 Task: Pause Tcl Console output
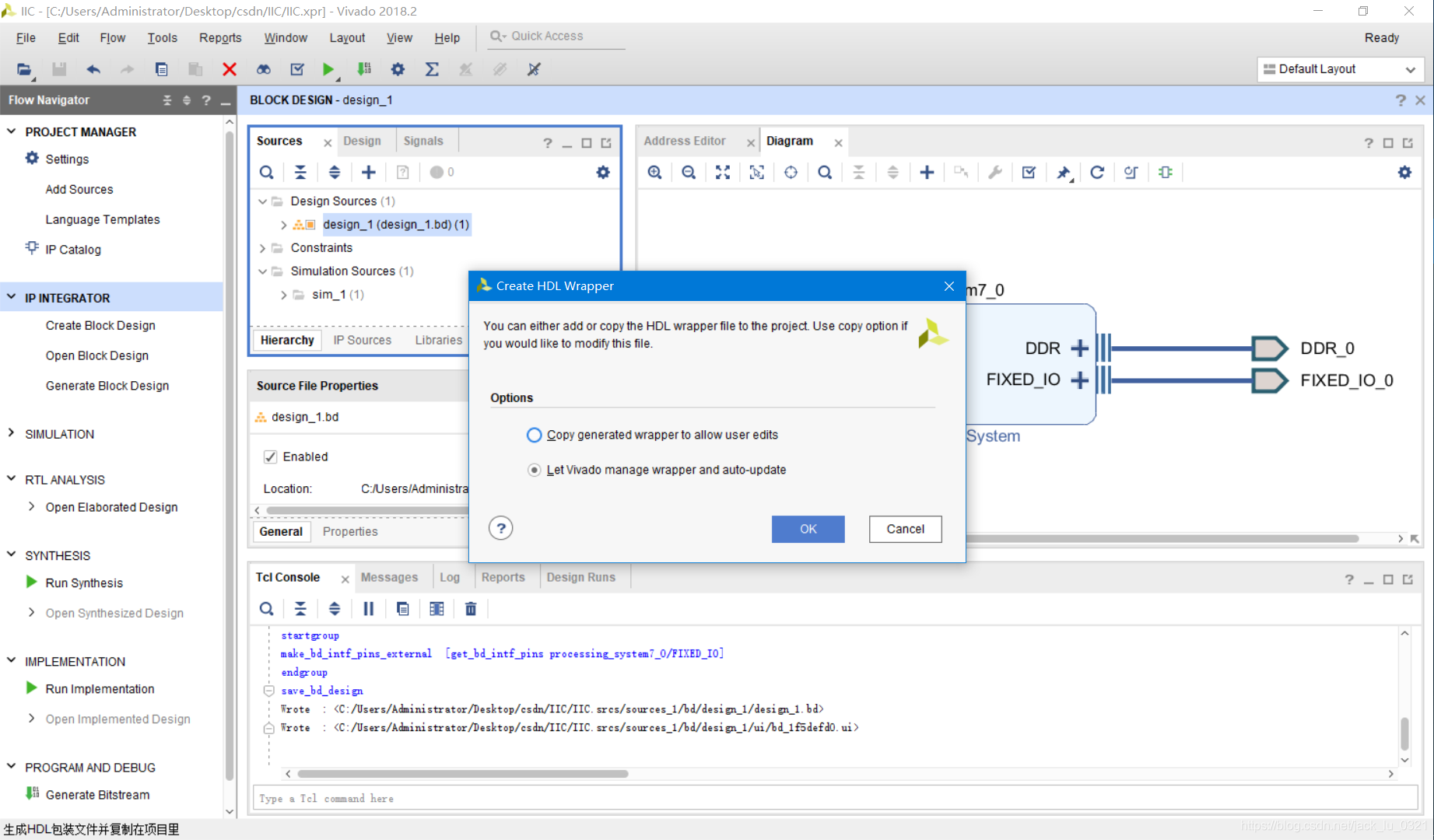click(369, 609)
